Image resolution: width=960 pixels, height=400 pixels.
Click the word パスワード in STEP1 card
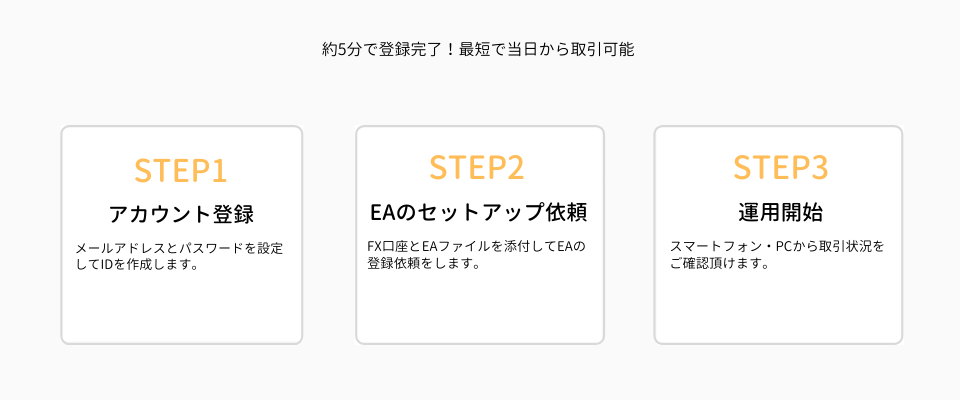(x=201, y=248)
